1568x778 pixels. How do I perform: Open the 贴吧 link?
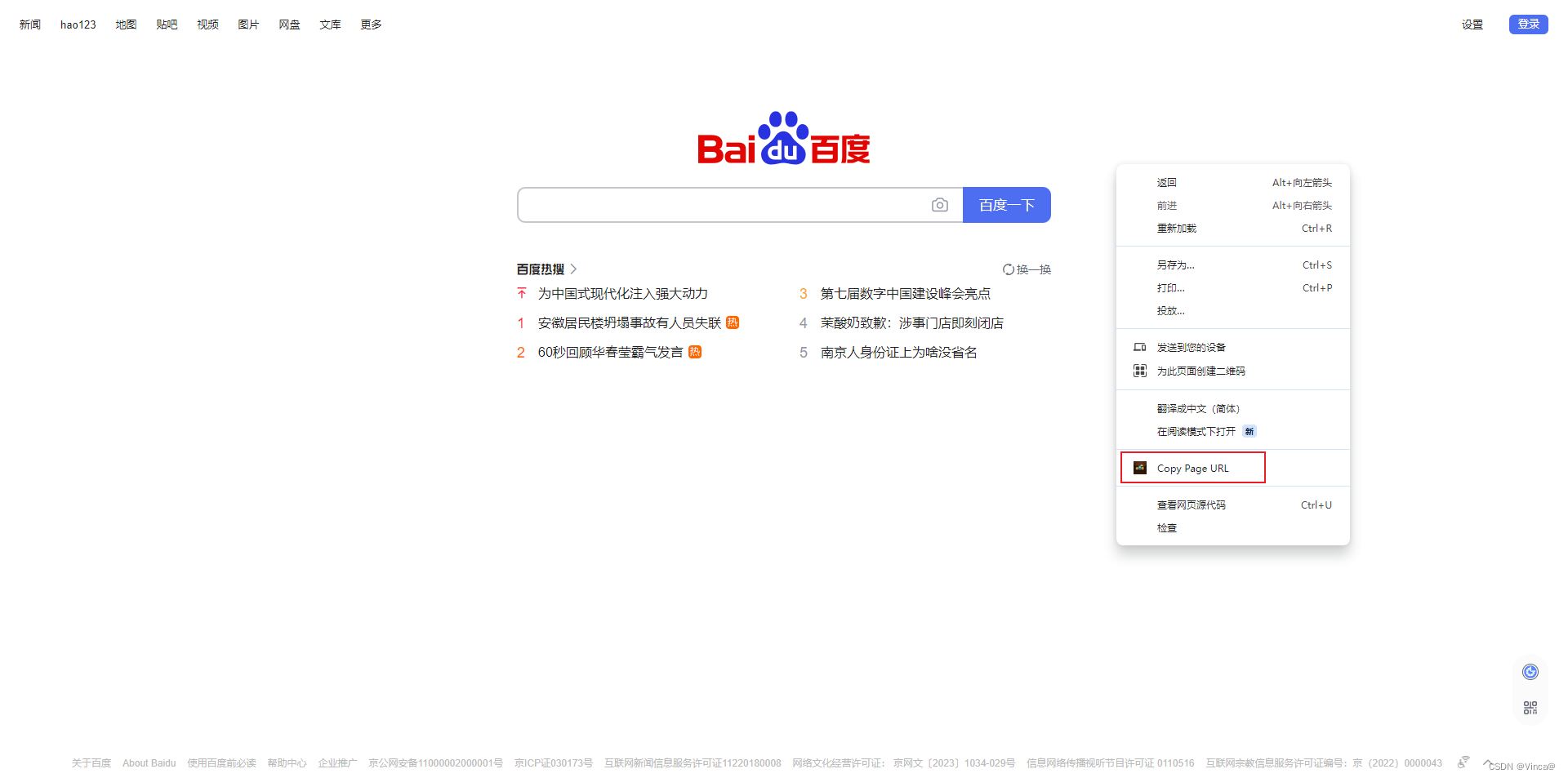(x=167, y=24)
